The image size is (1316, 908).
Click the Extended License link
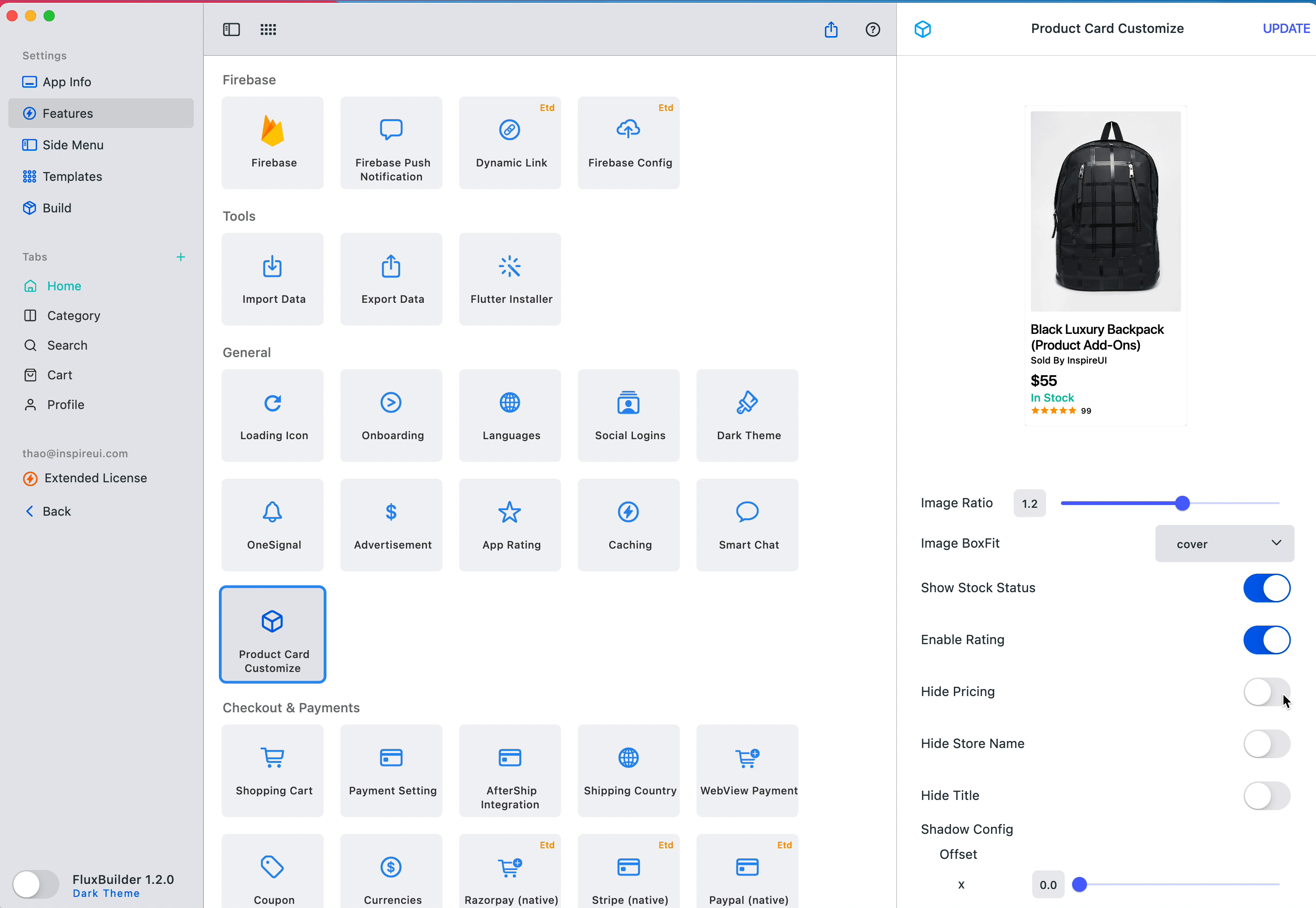pos(96,478)
